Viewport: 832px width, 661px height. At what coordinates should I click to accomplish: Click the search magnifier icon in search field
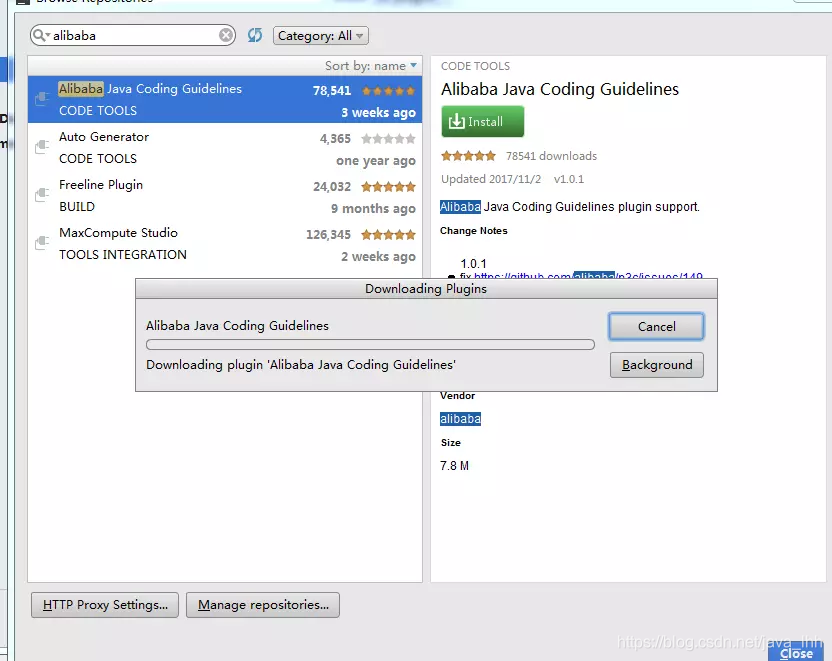click(x=40, y=36)
